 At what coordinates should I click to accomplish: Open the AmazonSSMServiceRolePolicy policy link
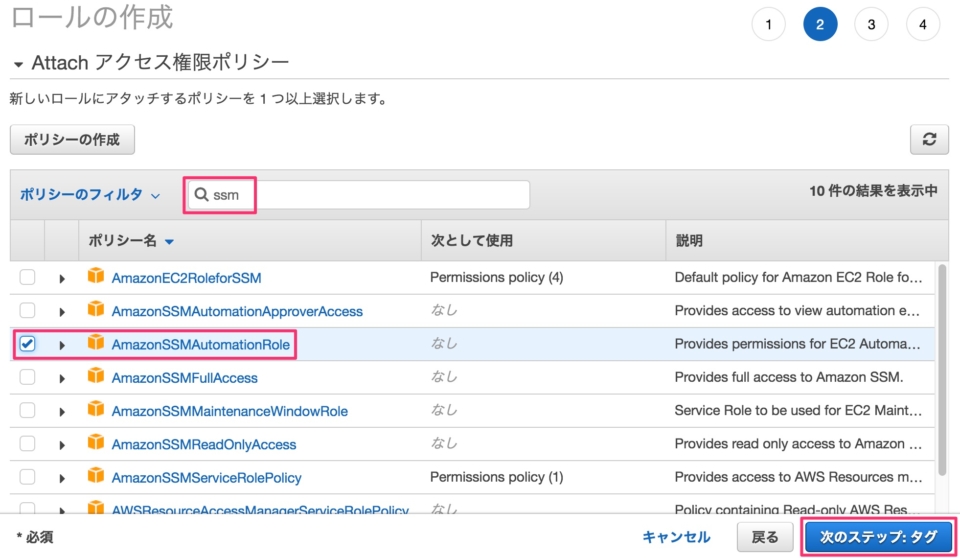pyautogui.click(x=206, y=477)
